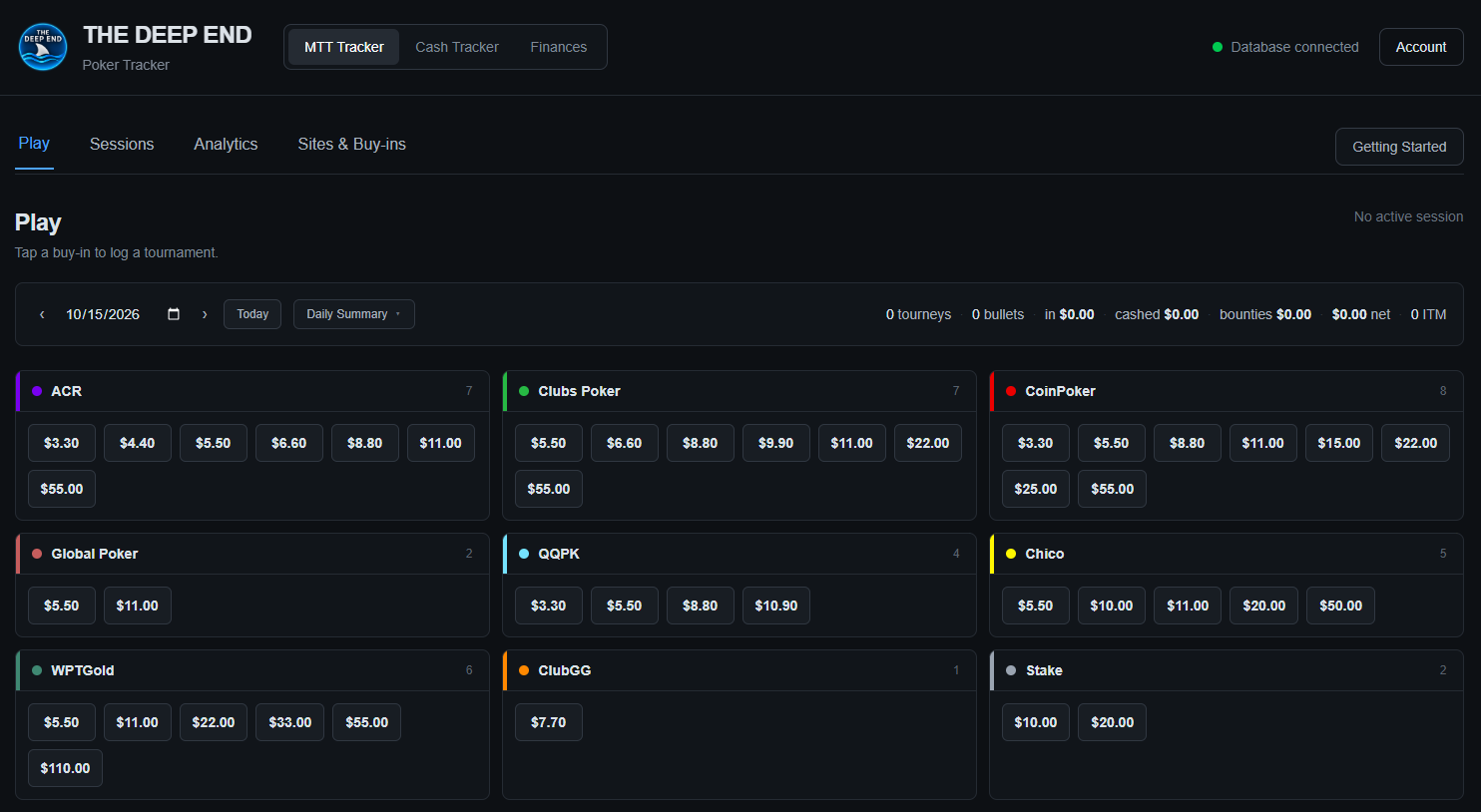1481x812 pixels.
Task: Open the Sessions tab
Action: pos(122,145)
